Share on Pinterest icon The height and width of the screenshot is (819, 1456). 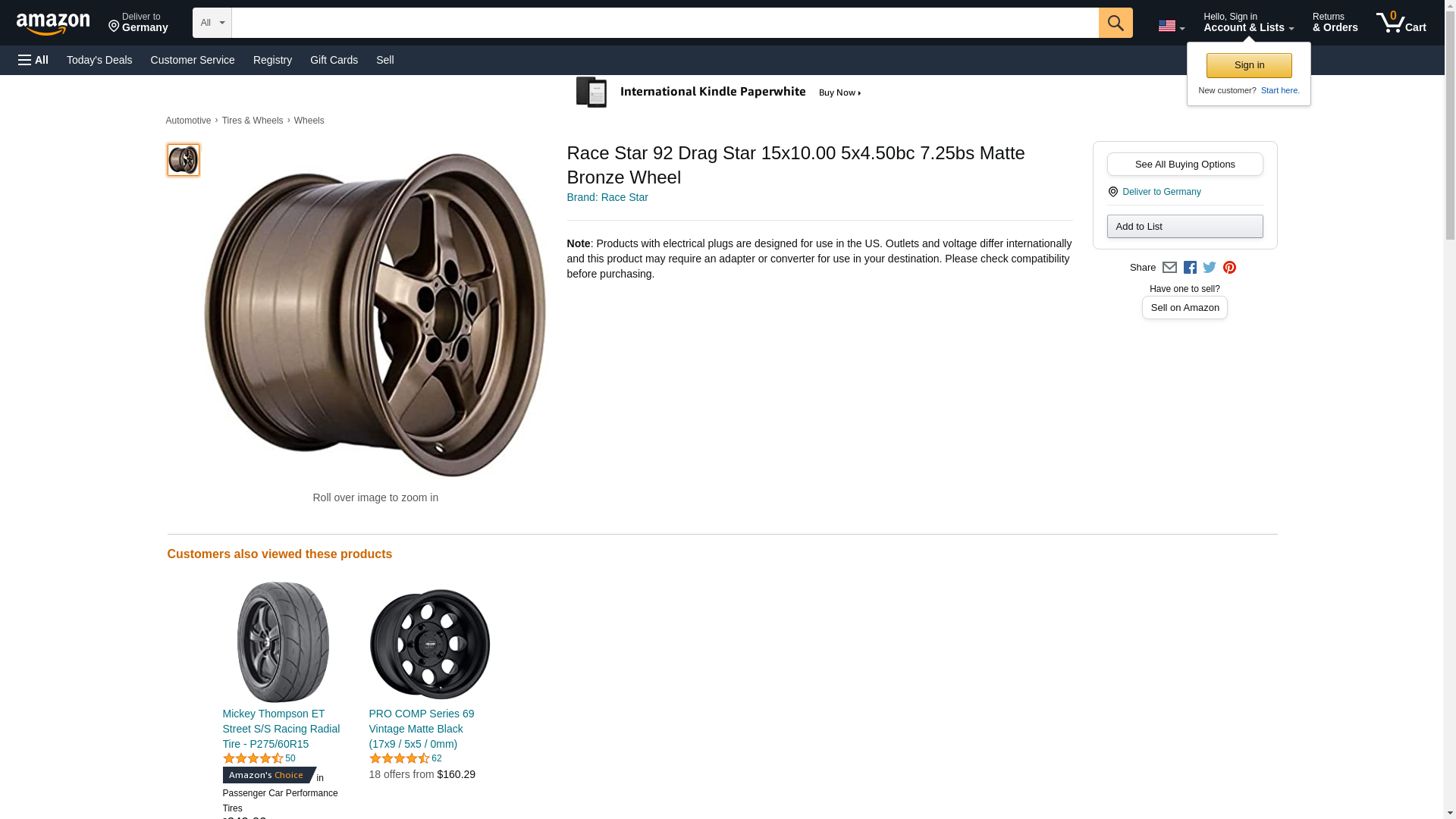point(1229,268)
